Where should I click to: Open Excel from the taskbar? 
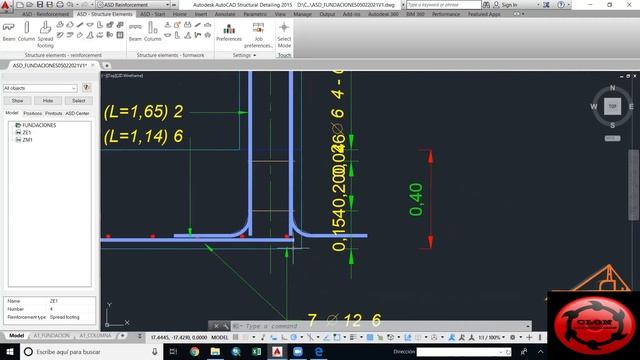coord(256,351)
